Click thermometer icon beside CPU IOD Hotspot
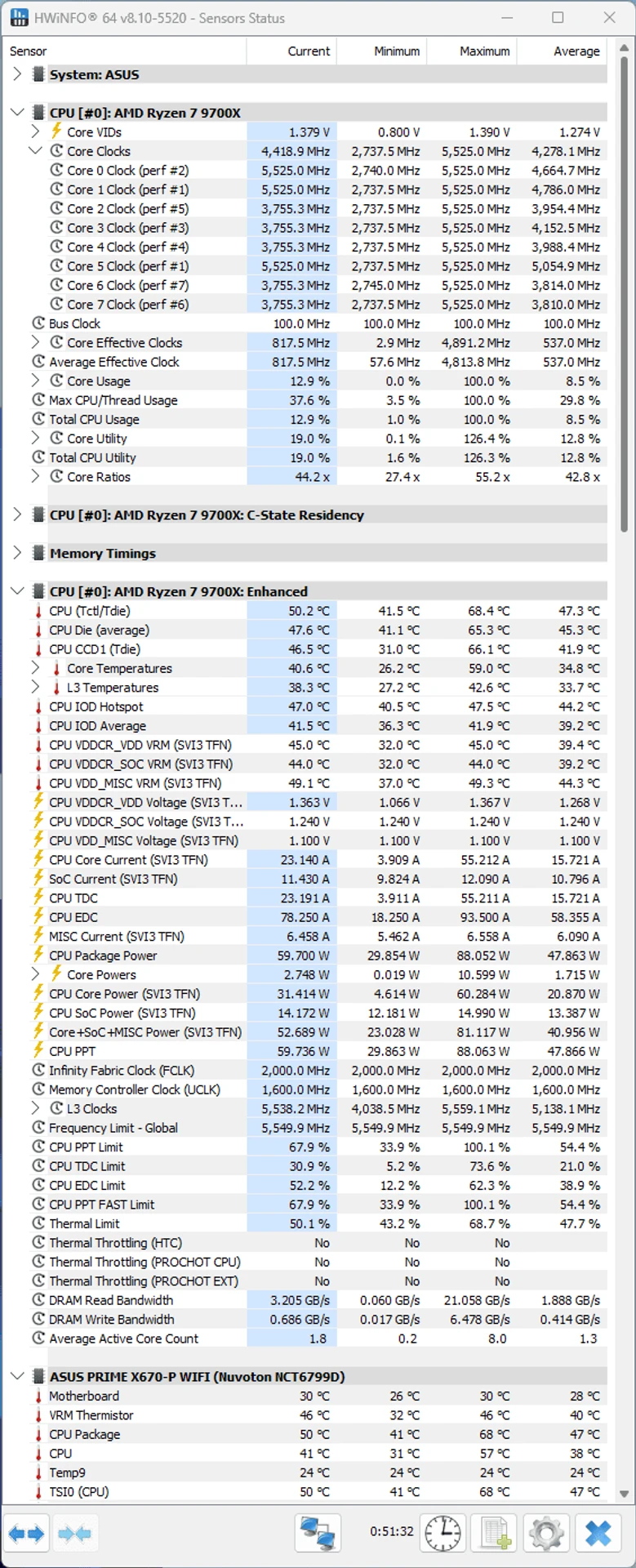The image size is (636, 1568). (x=38, y=706)
